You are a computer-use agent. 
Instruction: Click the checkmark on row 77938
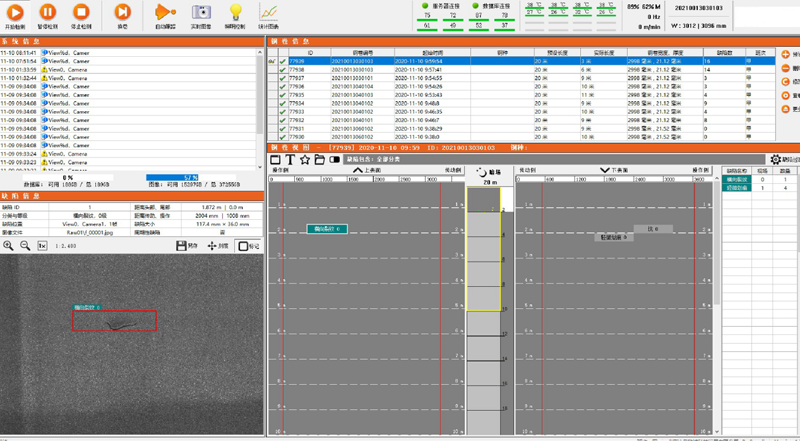pyautogui.click(x=283, y=70)
